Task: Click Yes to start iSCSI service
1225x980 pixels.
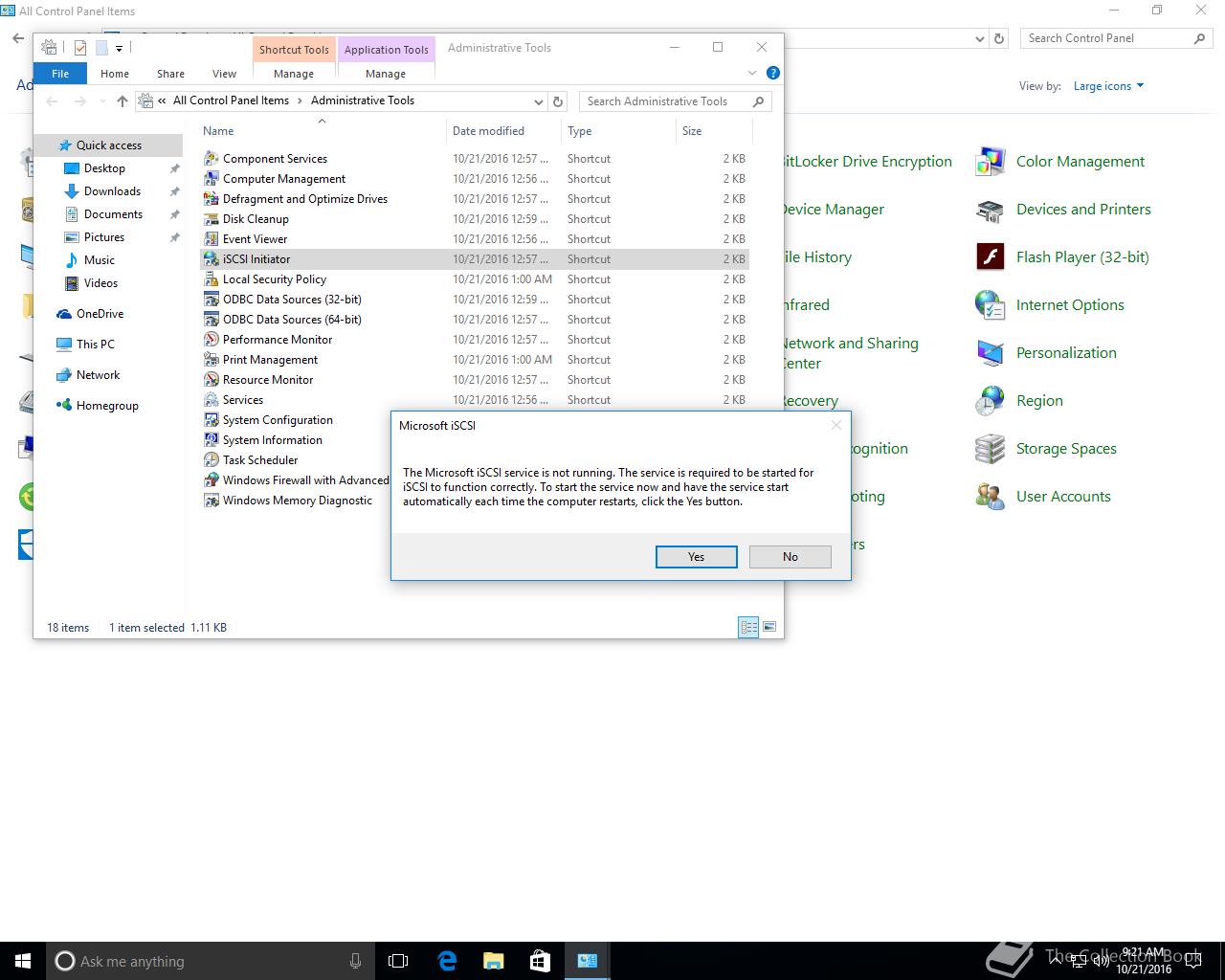Action: (x=697, y=557)
